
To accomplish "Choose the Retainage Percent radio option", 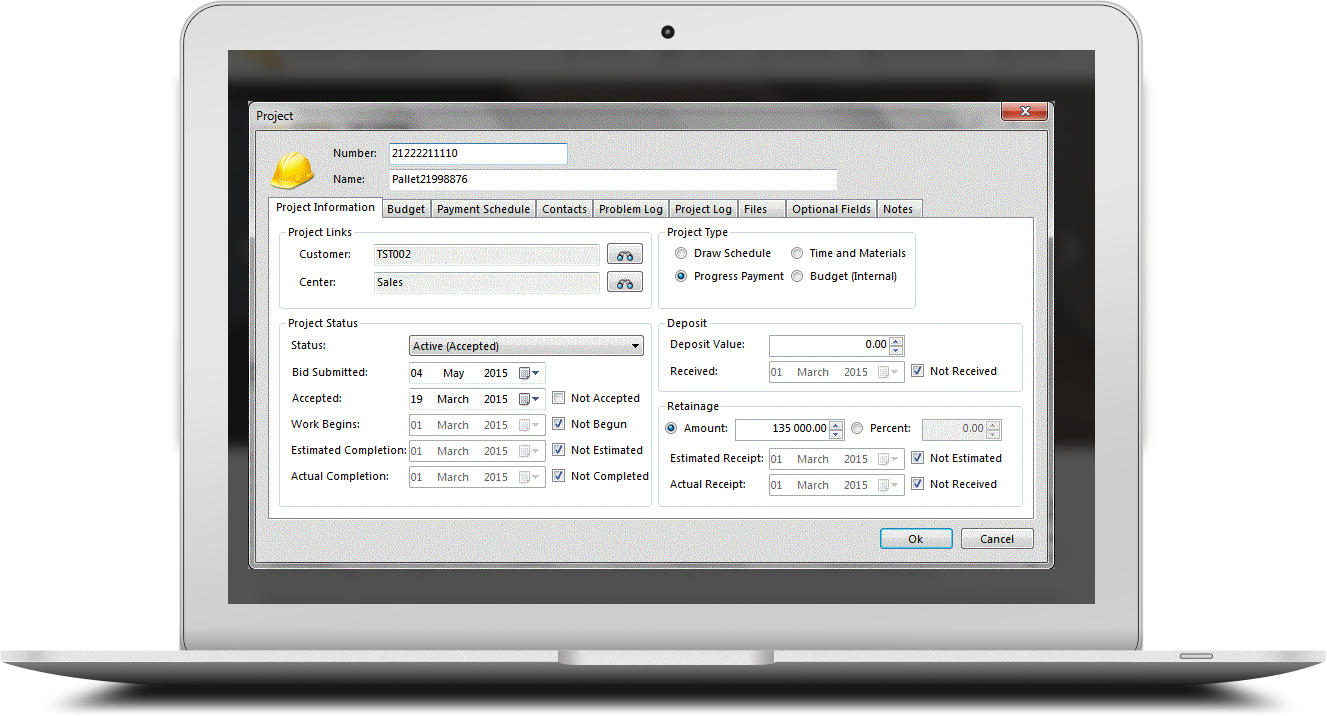I will (856, 428).
